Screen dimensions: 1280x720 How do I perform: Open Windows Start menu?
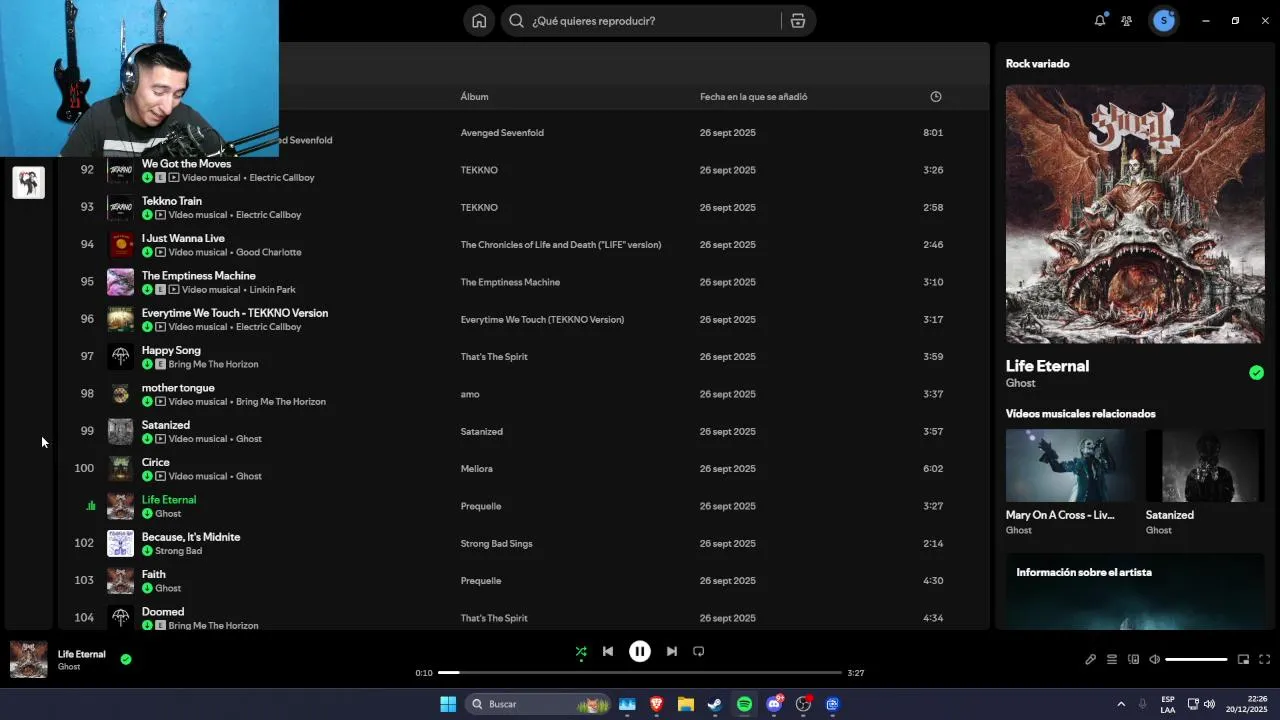[448, 704]
